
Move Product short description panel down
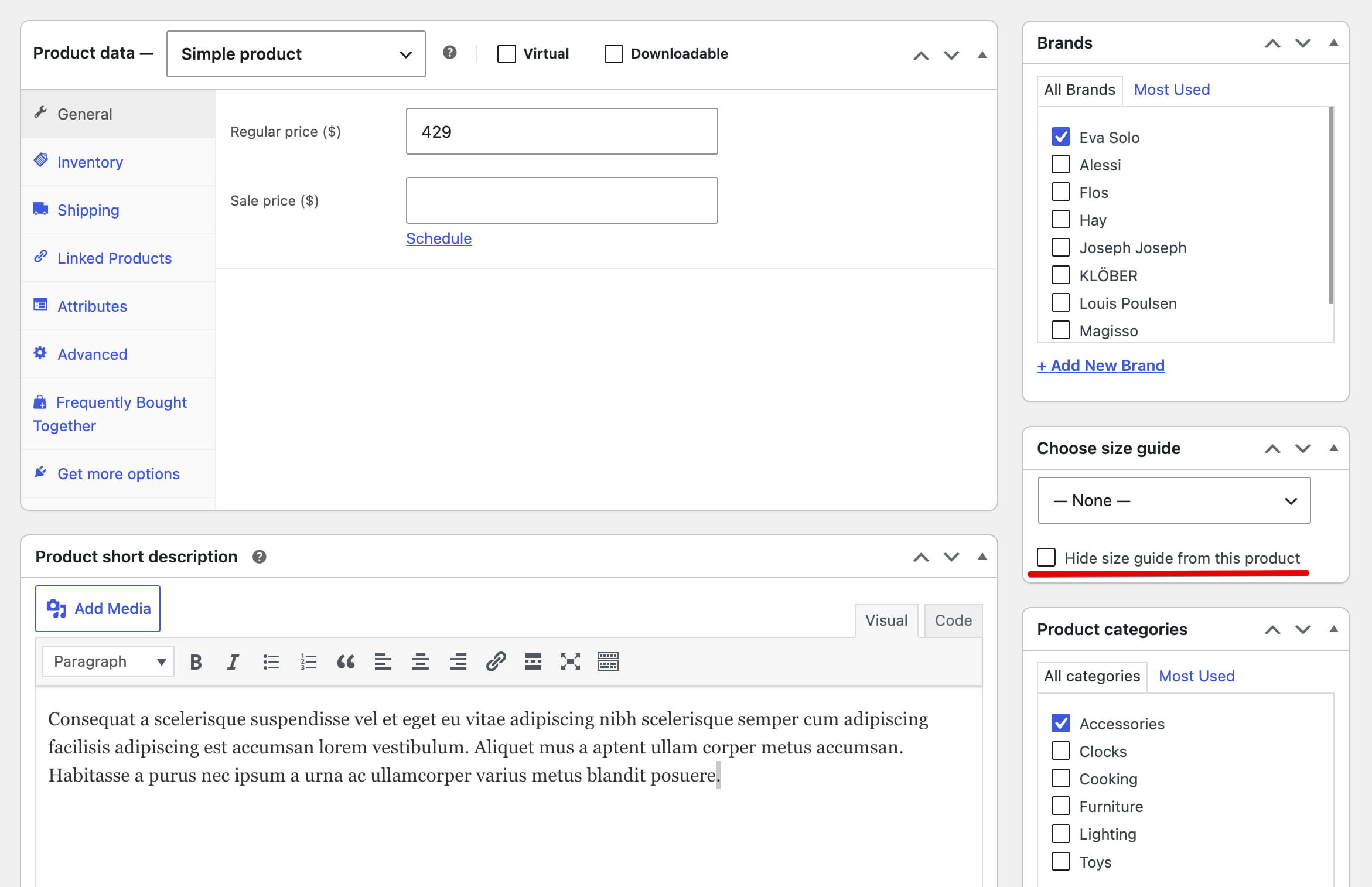[951, 557]
